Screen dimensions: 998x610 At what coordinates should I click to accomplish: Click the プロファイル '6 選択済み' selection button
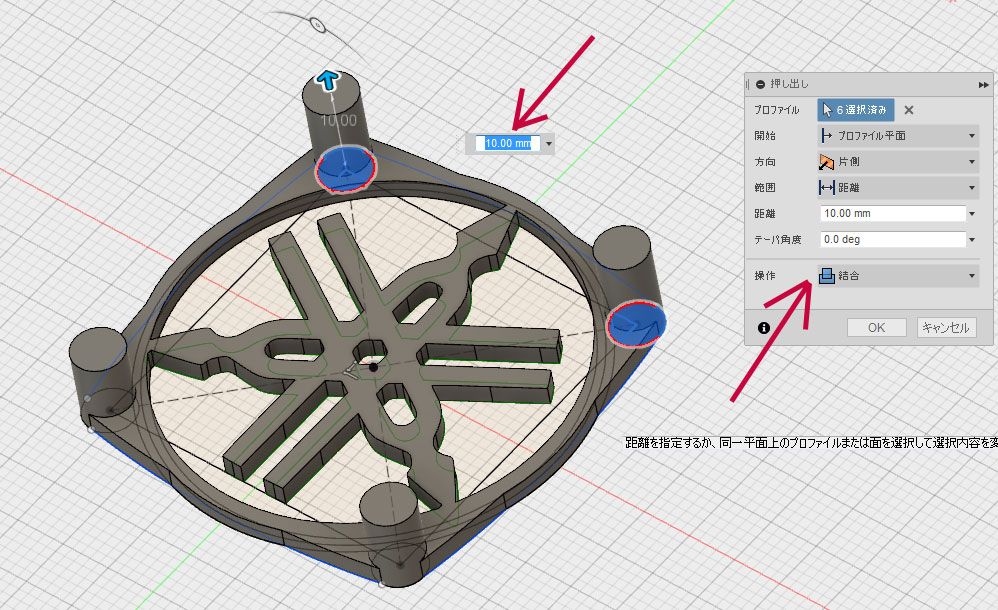[855, 110]
